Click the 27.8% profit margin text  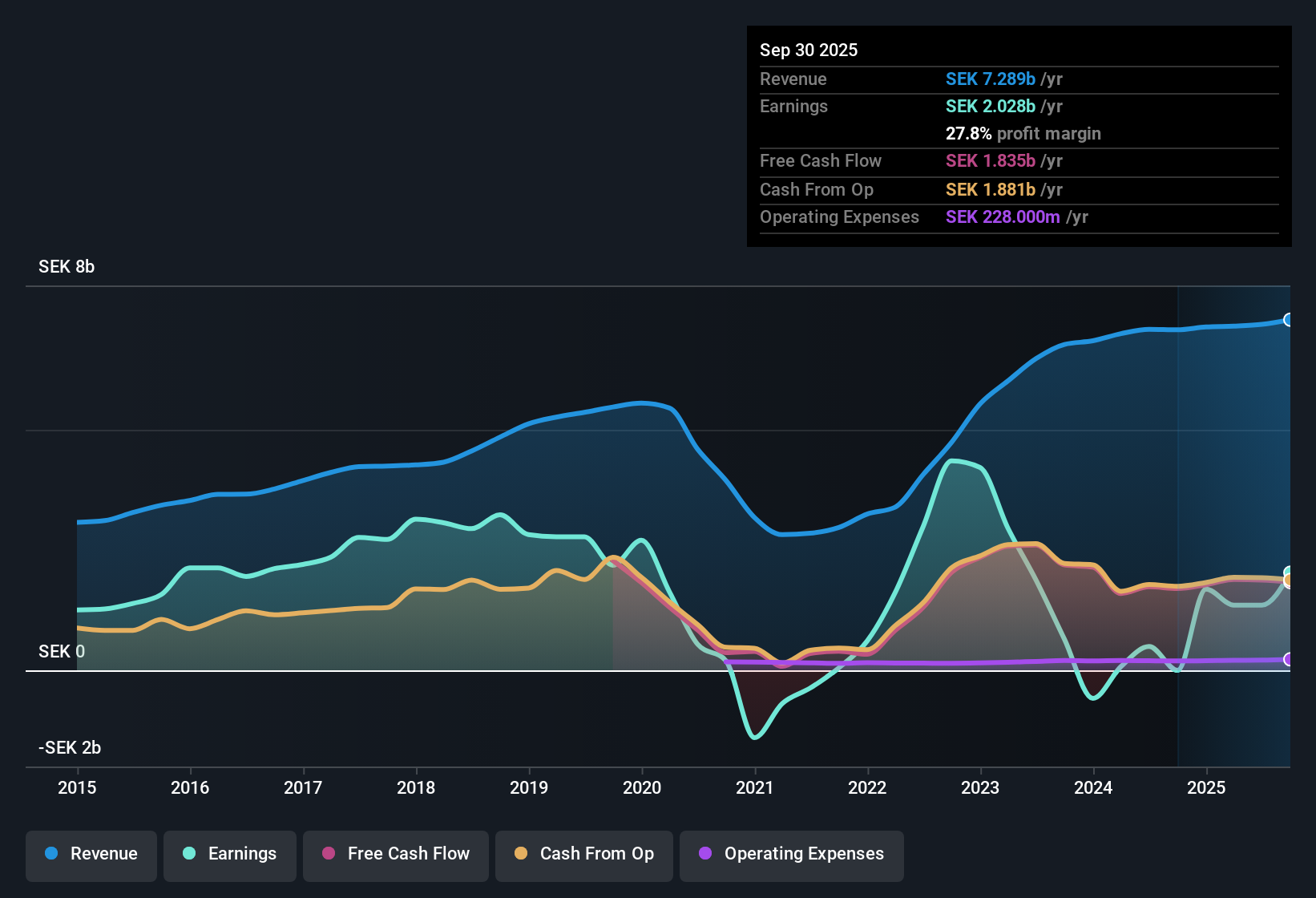[1023, 133]
